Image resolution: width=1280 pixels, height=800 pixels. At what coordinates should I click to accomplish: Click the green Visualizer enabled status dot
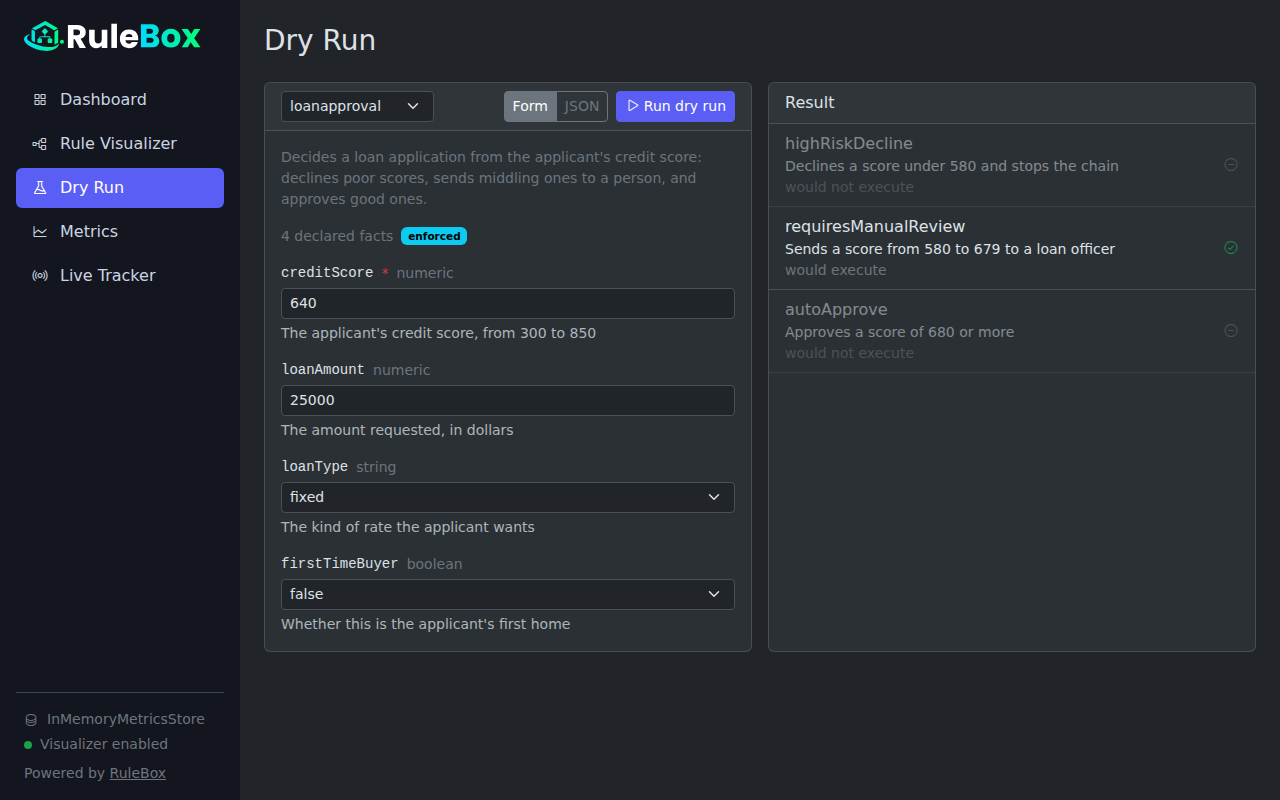pos(28,745)
